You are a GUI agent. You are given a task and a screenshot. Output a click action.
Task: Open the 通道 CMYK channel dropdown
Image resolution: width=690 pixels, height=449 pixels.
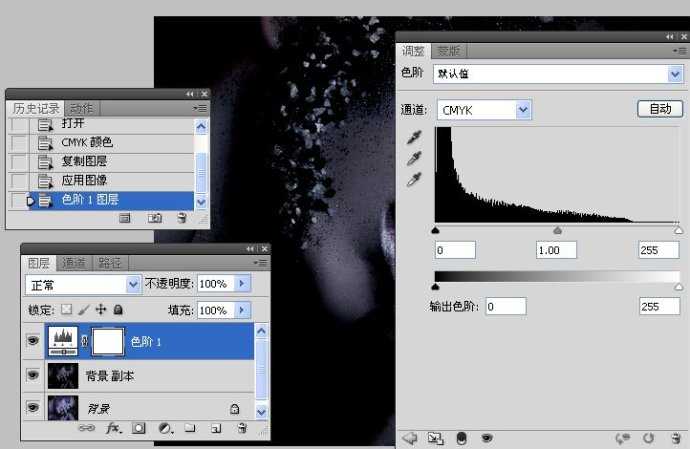[523, 110]
